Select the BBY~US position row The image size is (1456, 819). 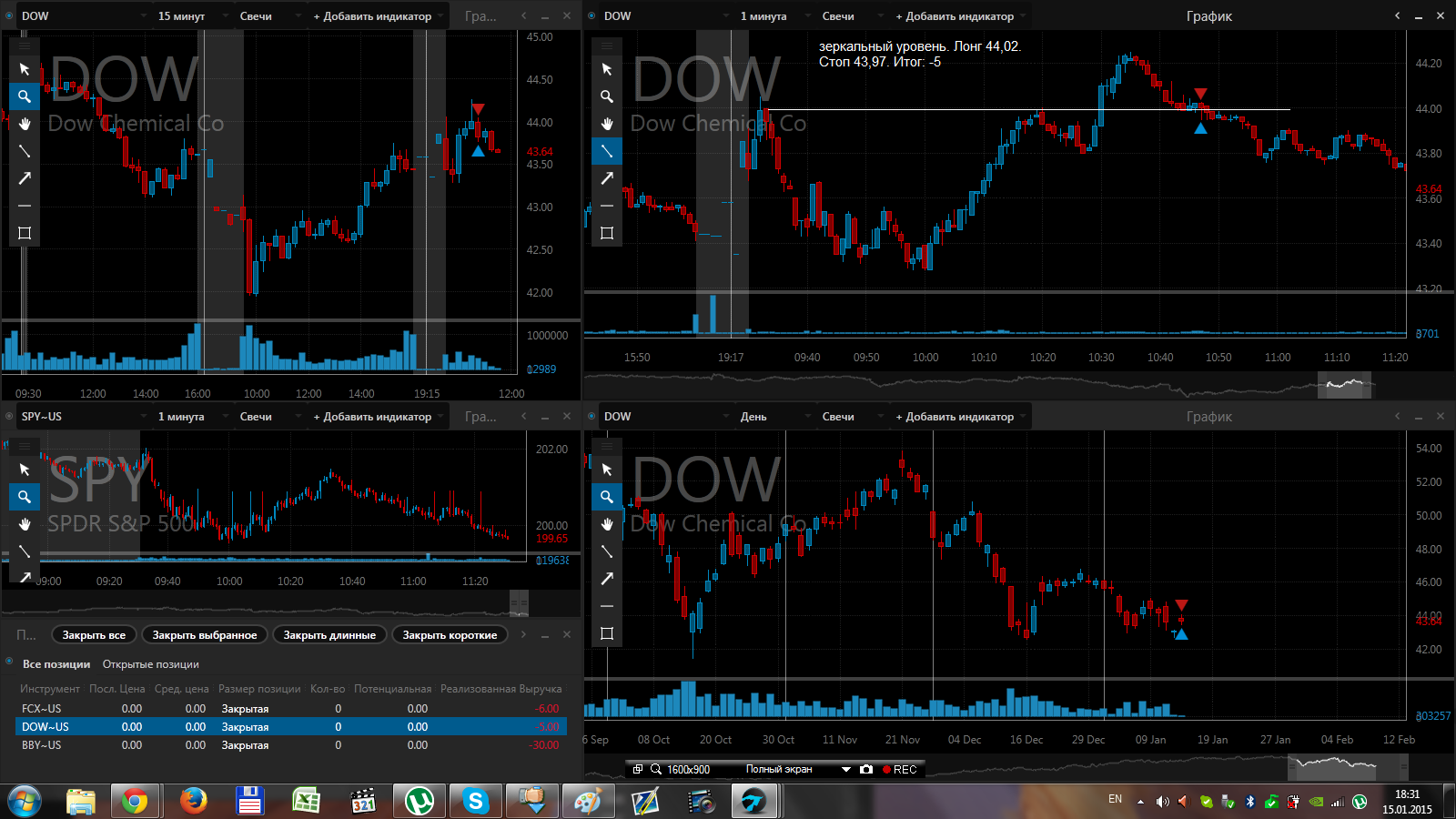(291, 745)
